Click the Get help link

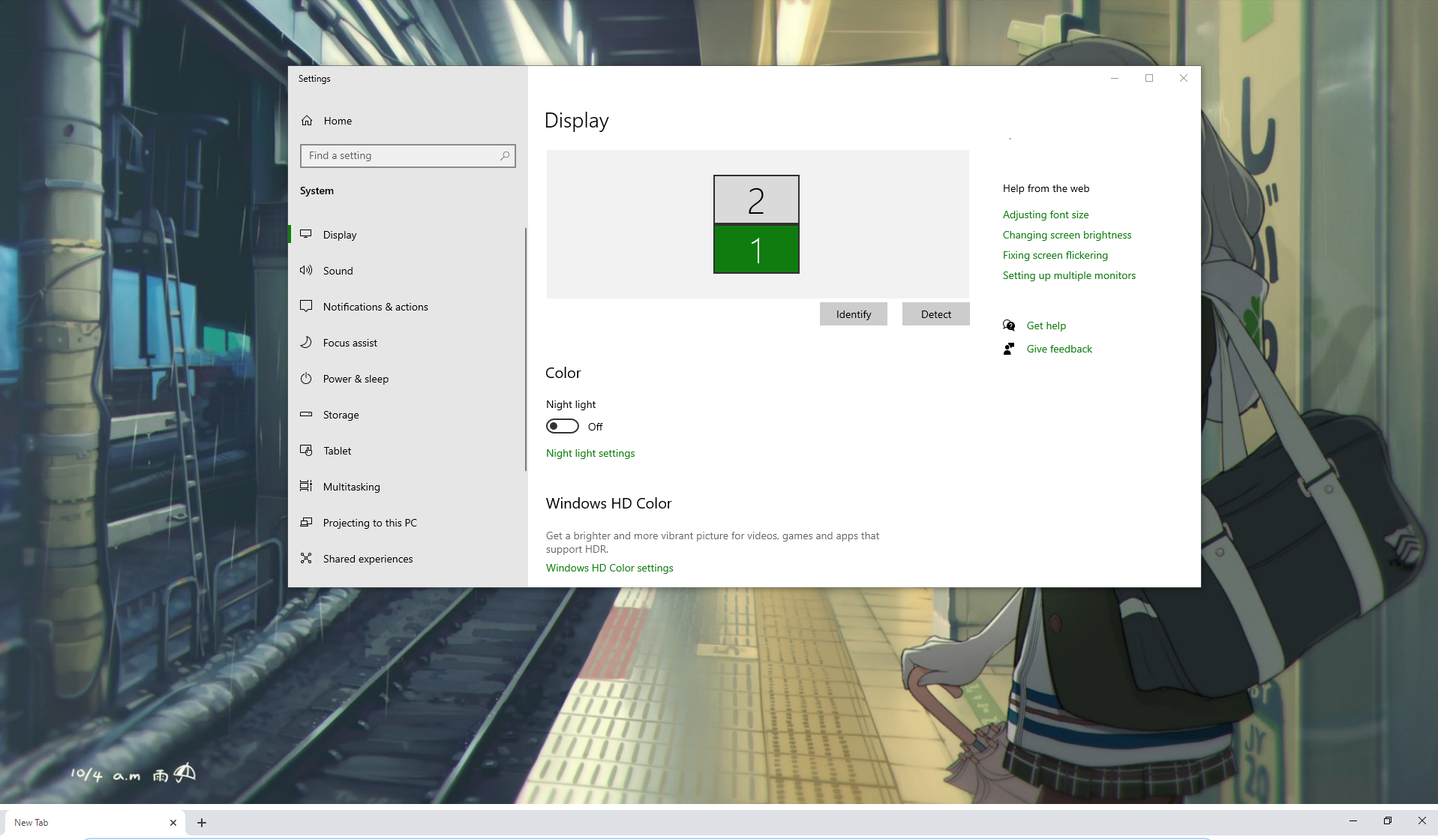click(1046, 325)
